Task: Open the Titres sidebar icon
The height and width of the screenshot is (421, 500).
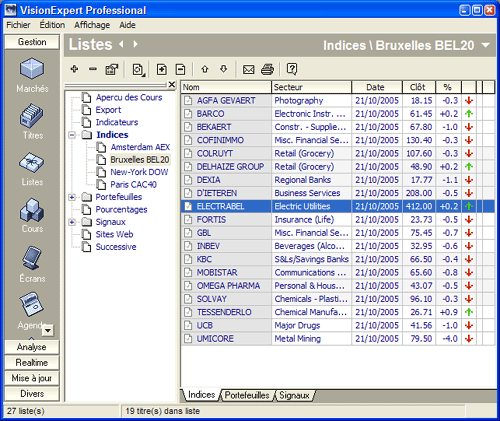Action: pyautogui.click(x=32, y=116)
